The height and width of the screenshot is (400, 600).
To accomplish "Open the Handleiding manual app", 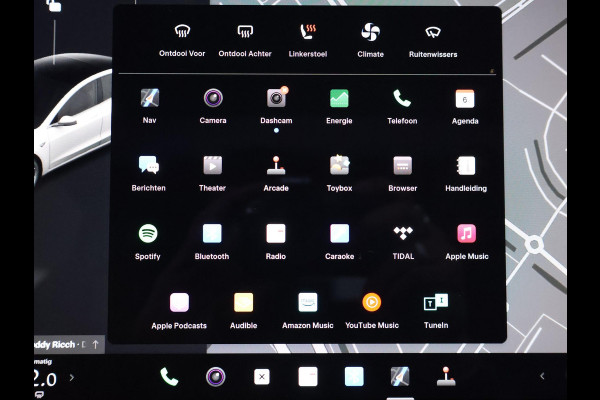I will point(466,166).
